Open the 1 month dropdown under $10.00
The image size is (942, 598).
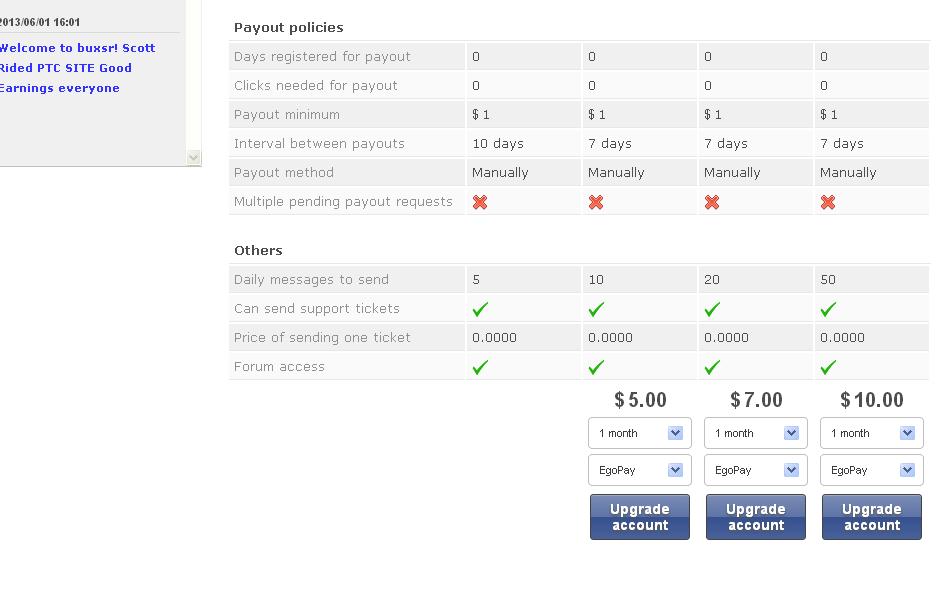click(872, 433)
